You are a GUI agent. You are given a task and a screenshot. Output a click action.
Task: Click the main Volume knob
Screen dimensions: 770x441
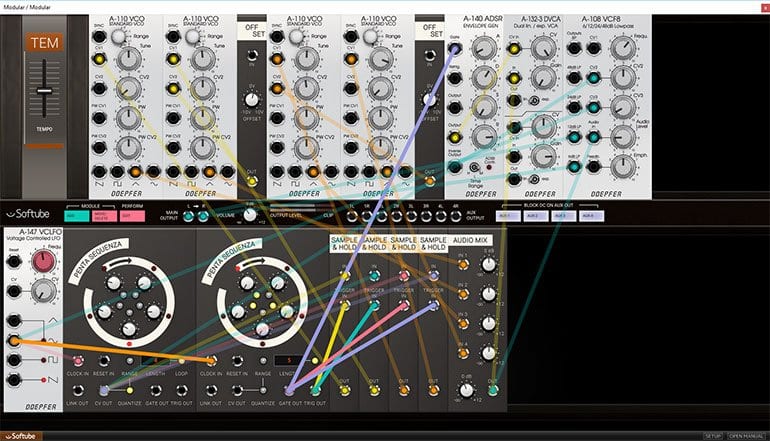[x=250, y=215]
